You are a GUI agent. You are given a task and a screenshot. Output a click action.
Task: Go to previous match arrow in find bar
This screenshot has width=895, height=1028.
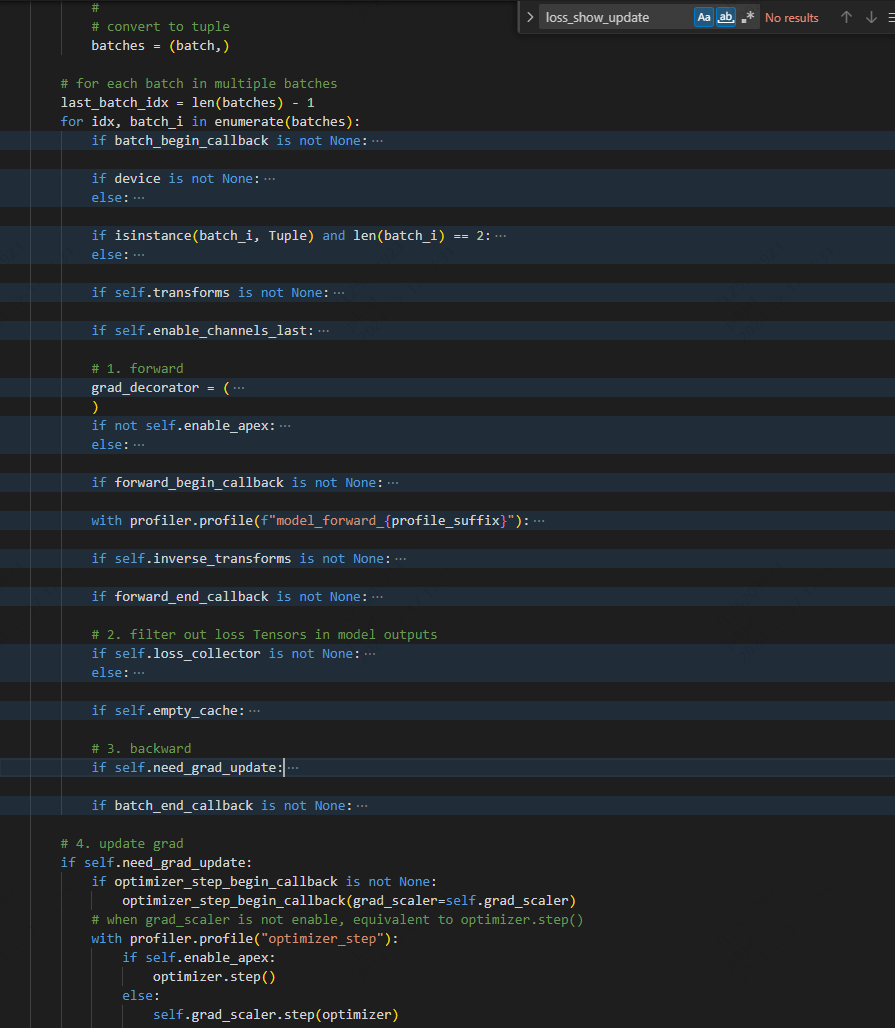846,17
